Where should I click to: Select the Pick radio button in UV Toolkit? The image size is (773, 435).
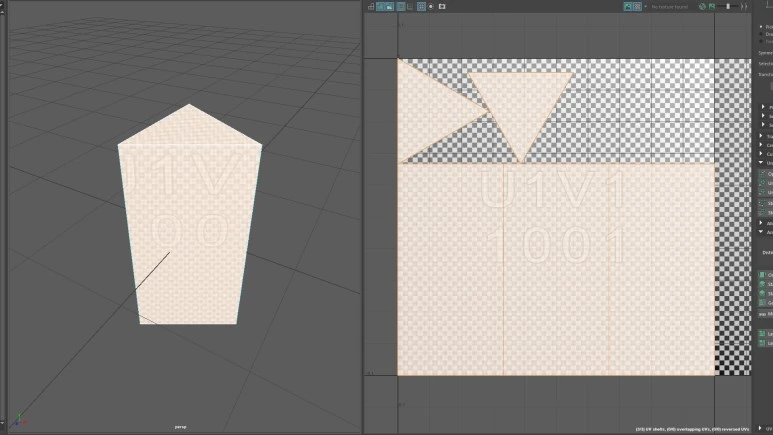point(762,27)
